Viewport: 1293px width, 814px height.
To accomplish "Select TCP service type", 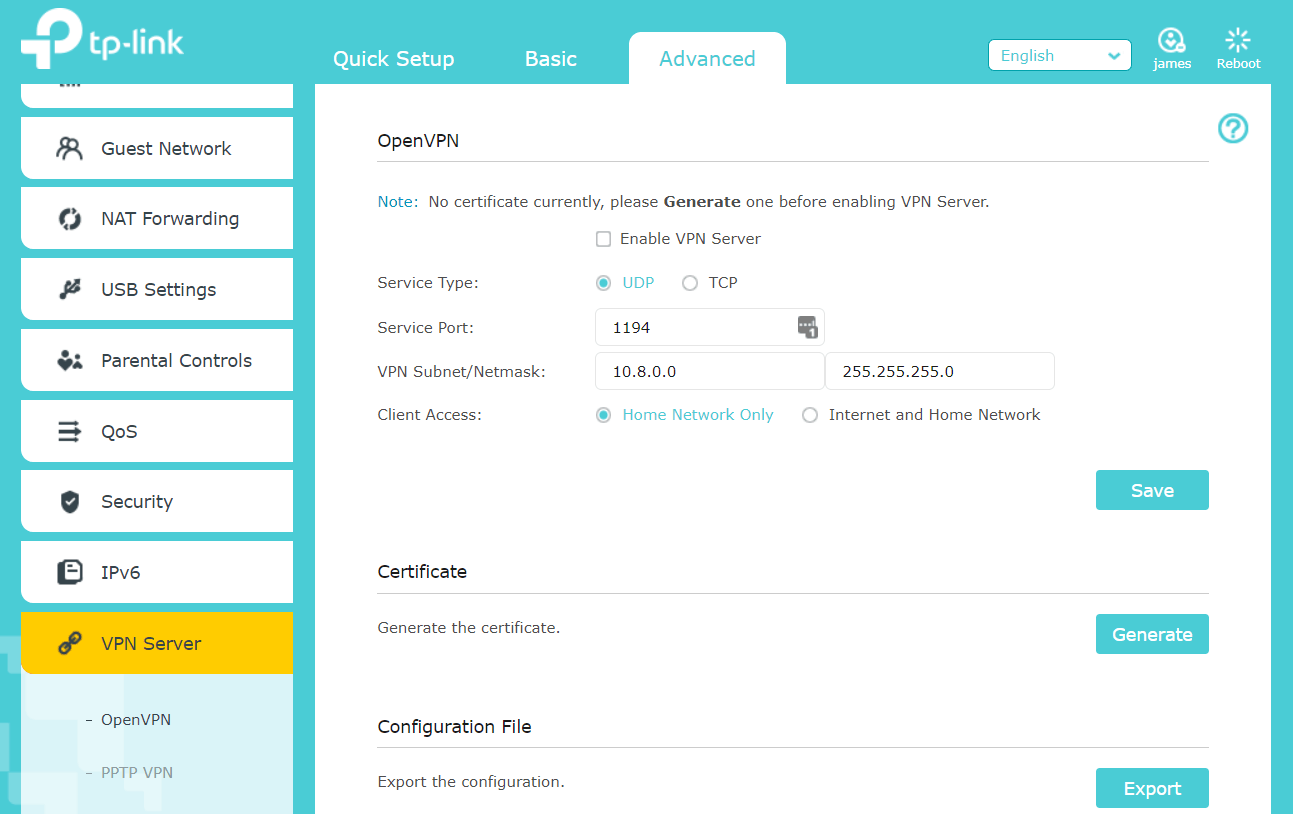I will click(x=690, y=283).
